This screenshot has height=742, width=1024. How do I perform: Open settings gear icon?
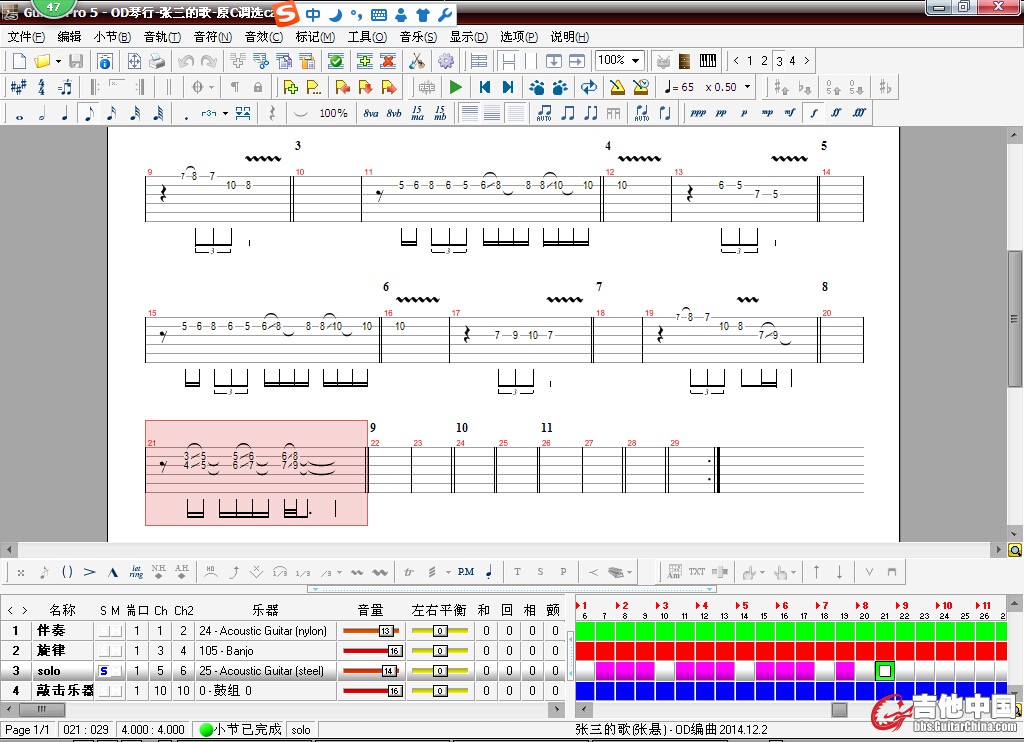[x=445, y=61]
